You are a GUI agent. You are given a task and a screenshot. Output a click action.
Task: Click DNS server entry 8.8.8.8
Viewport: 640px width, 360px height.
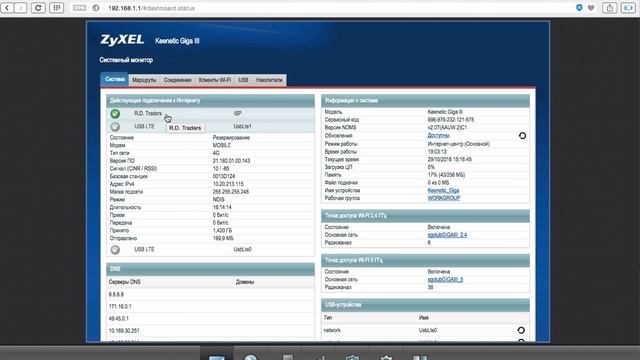point(116,294)
